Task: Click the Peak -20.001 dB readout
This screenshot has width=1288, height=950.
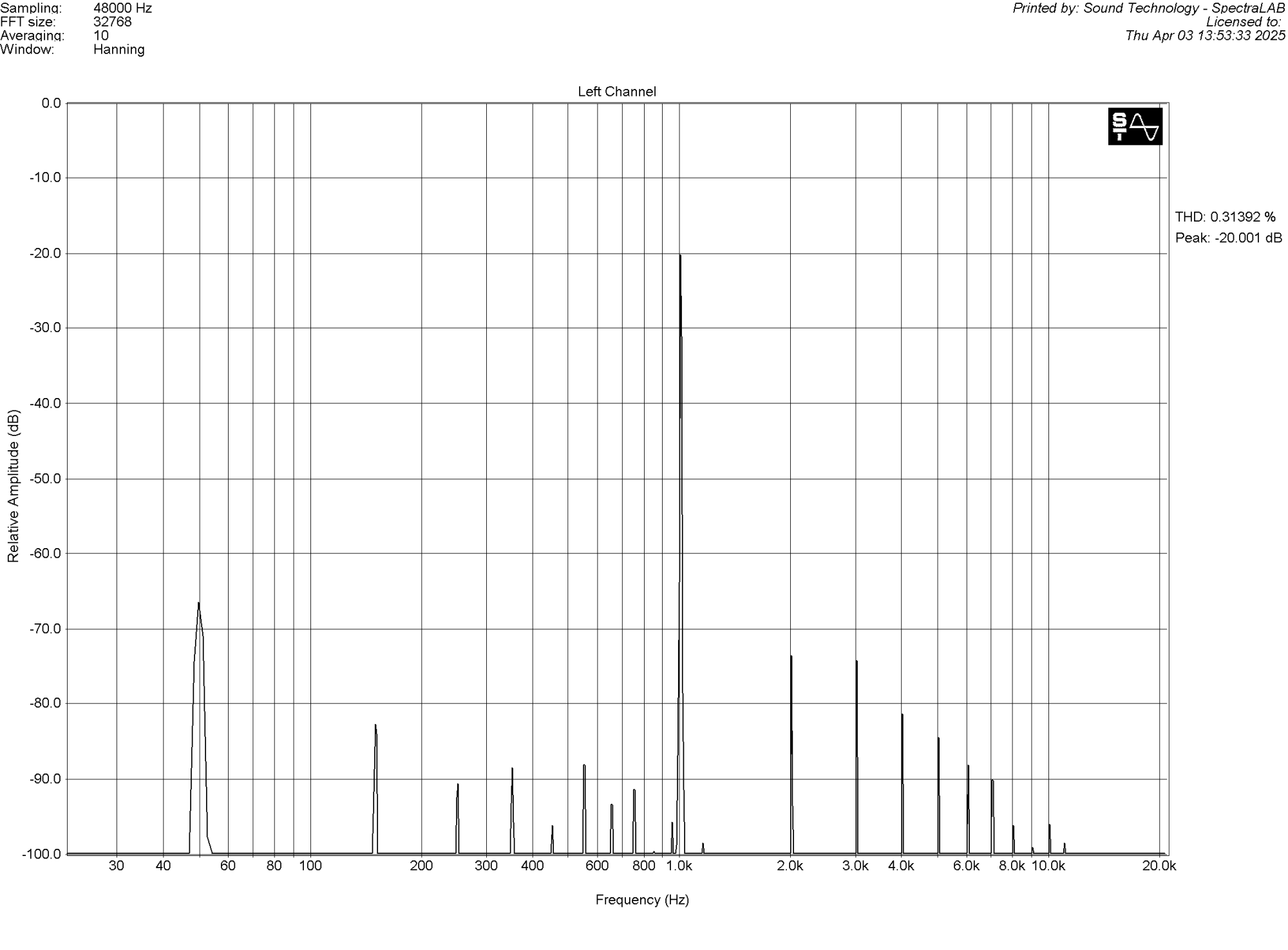Action: point(1228,238)
